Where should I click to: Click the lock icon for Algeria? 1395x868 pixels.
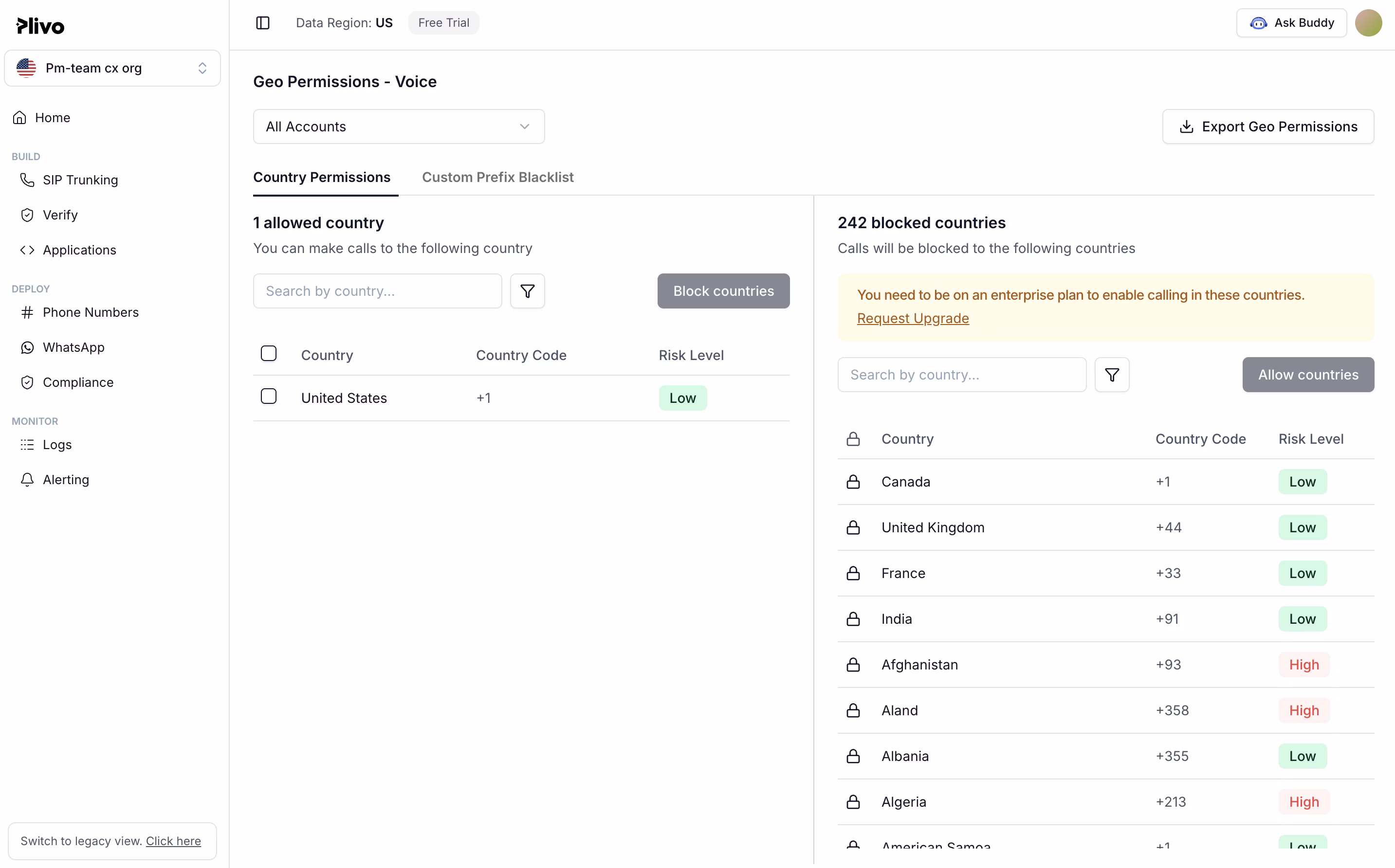tap(853, 802)
